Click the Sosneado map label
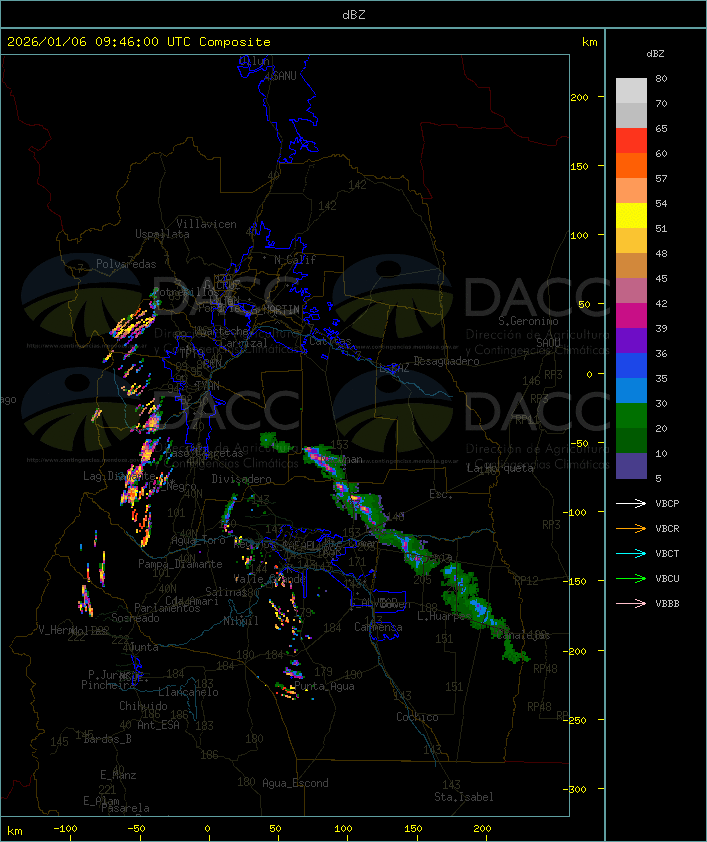 (135, 618)
